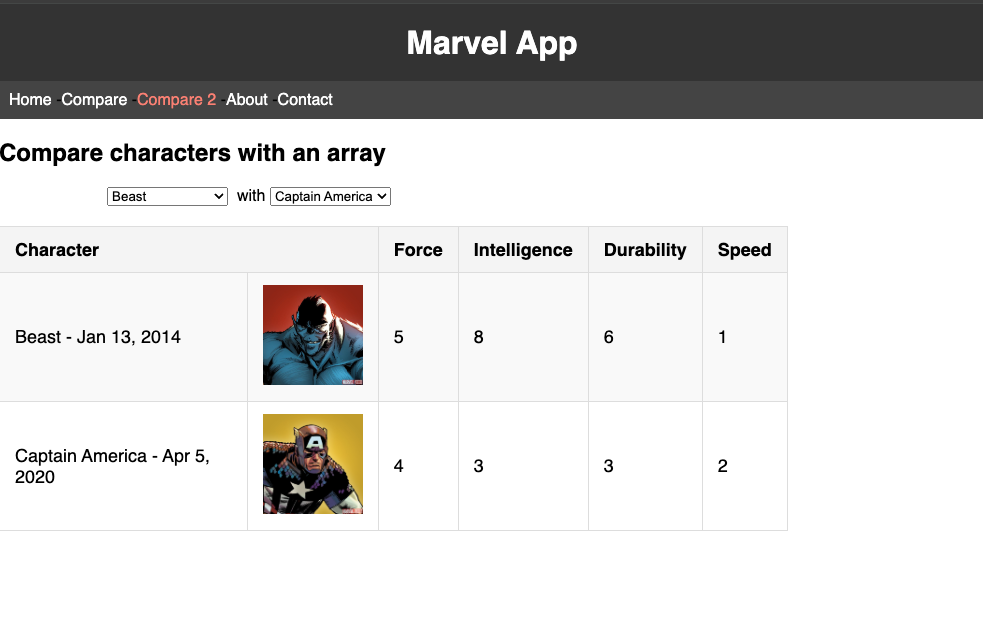Click the Force column header
Image resolution: width=983 pixels, height=623 pixels.
coord(418,250)
